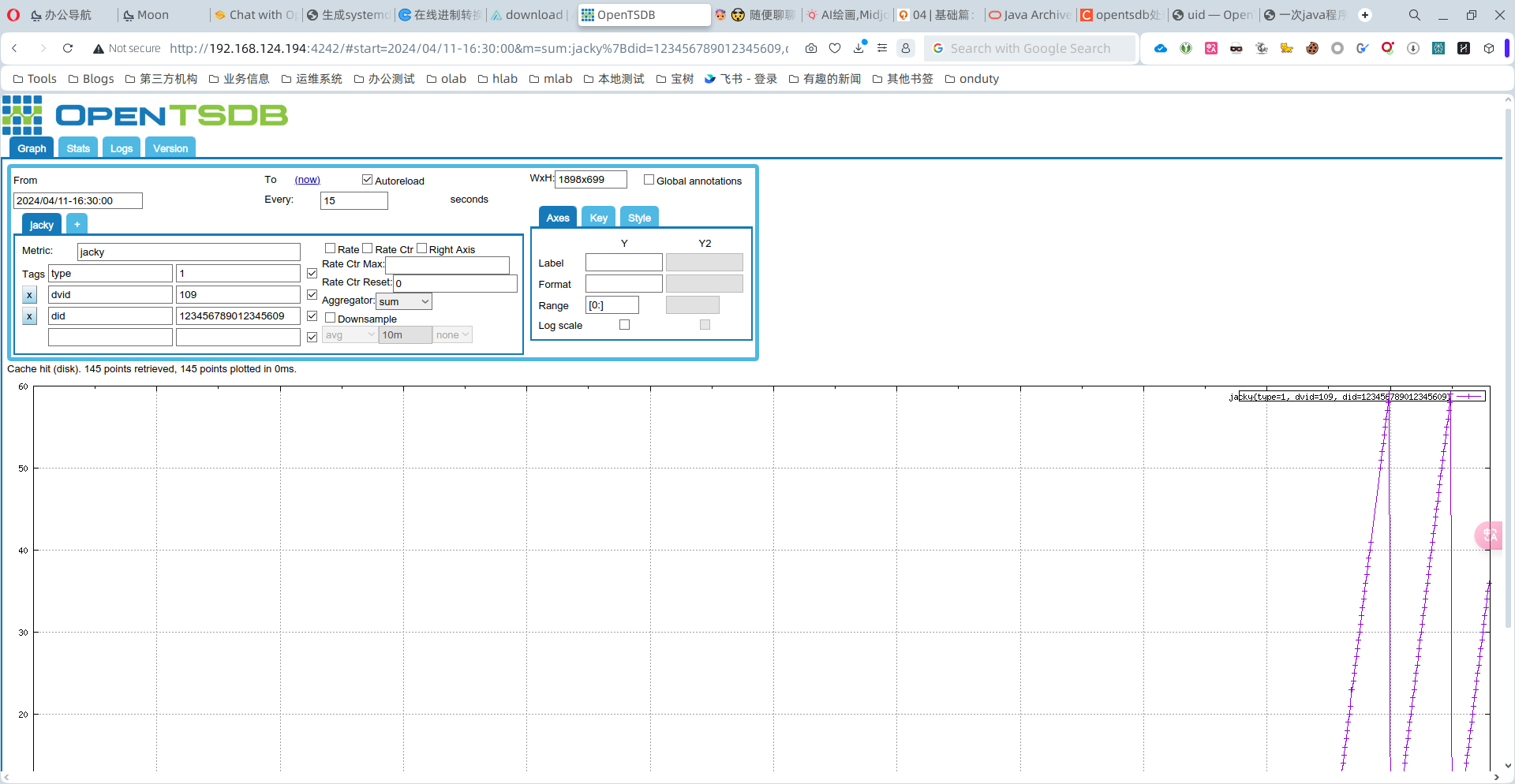Click the browser back arrow
This screenshot has height=784, width=1515.
click(x=15, y=48)
